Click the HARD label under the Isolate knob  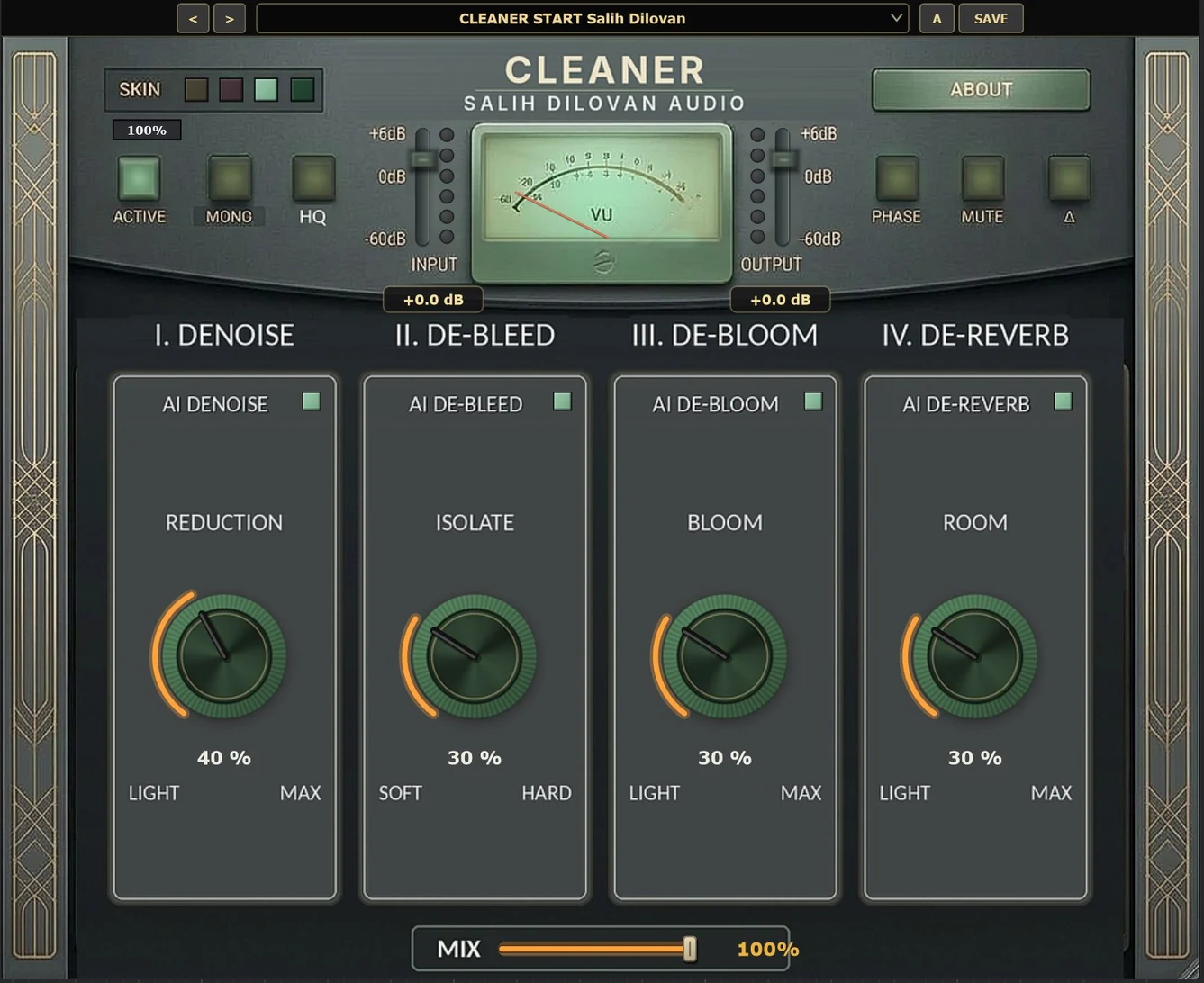547,793
